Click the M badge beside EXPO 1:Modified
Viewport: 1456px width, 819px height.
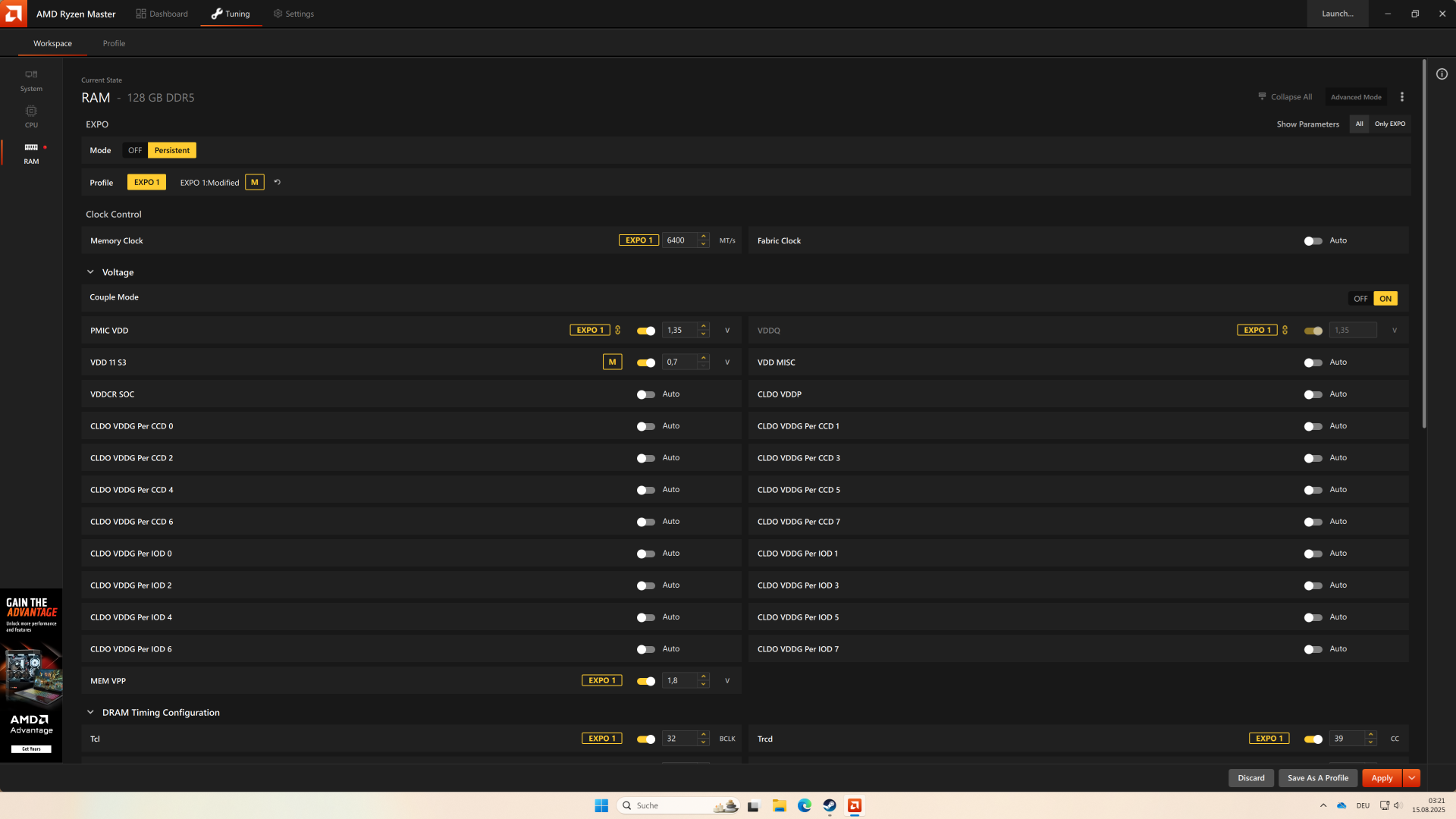(255, 182)
